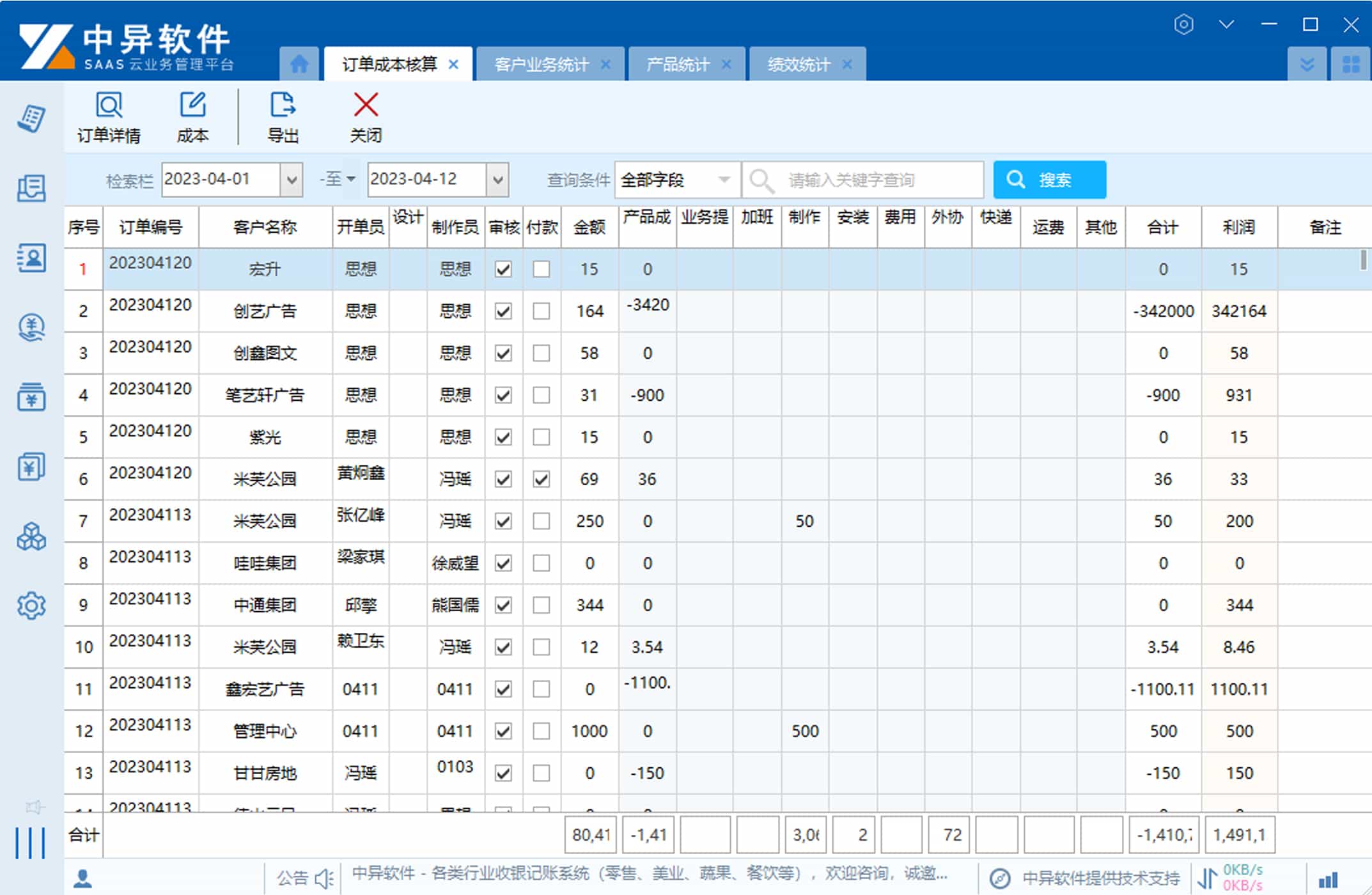Click the 合计 column header
This screenshot has height=895, width=1372.
pyautogui.click(x=1163, y=227)
